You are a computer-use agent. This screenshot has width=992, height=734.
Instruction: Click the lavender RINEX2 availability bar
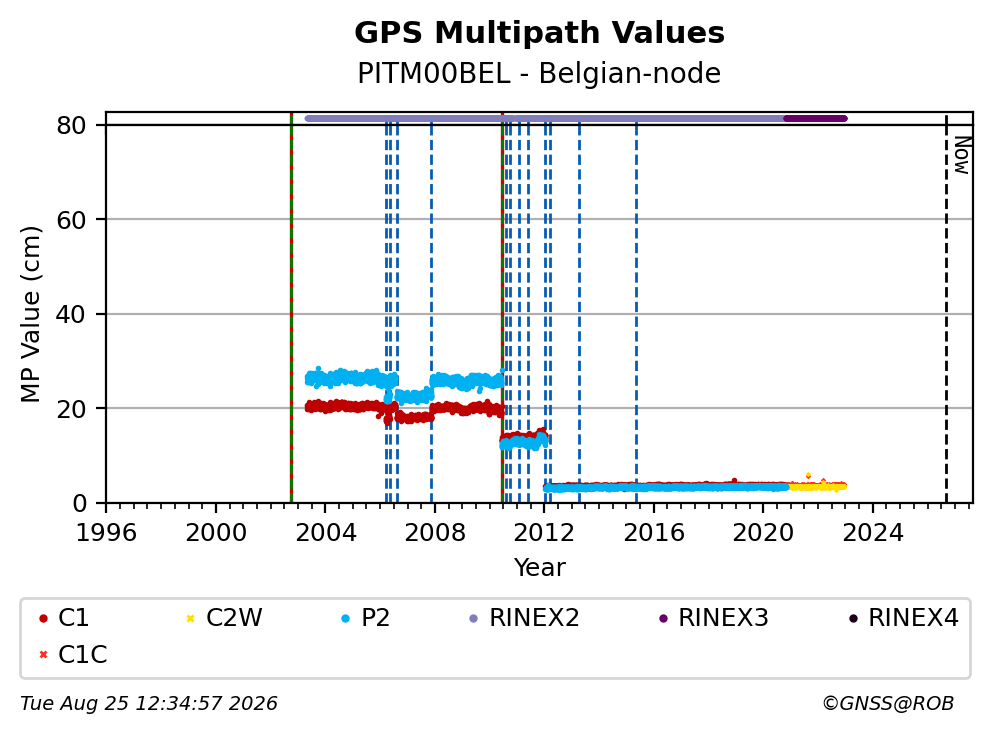click(544, 118)
